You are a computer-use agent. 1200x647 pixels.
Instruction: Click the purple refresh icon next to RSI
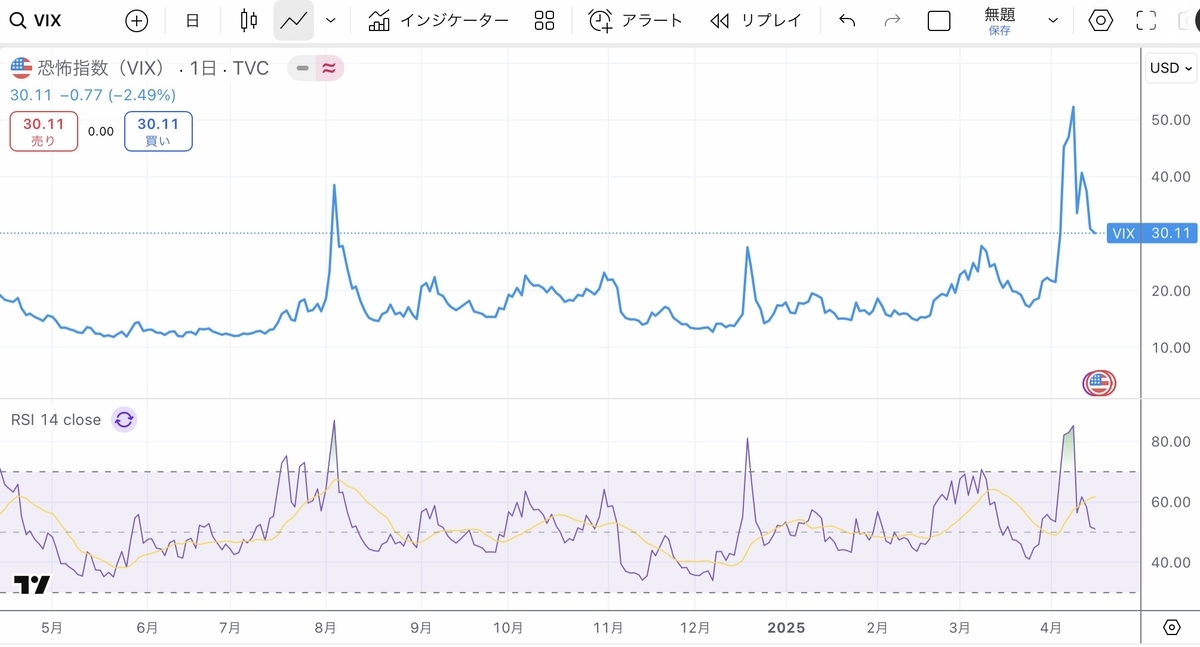[x=124, y=420]
